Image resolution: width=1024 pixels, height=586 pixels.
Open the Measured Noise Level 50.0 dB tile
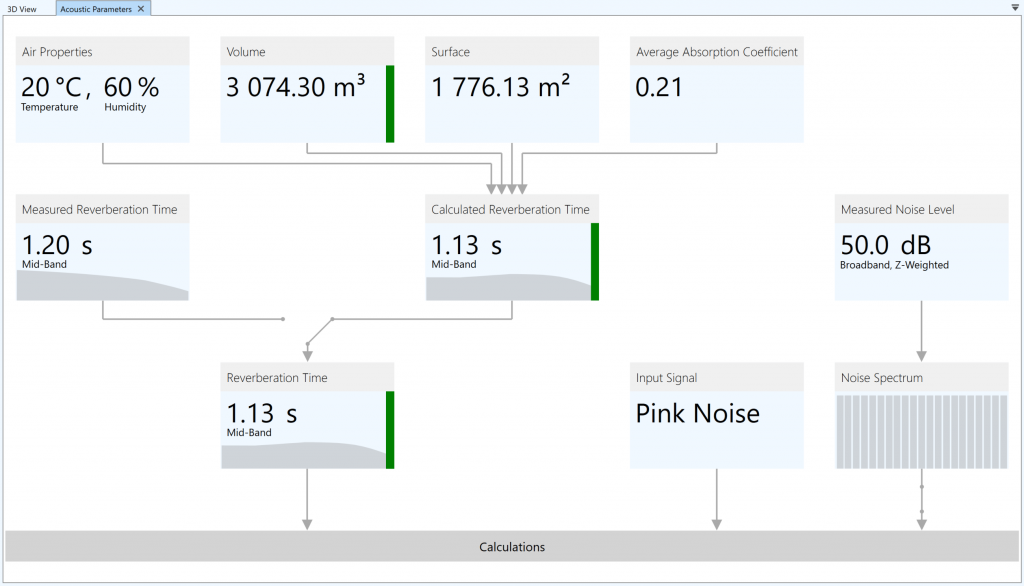coord(921,248)
